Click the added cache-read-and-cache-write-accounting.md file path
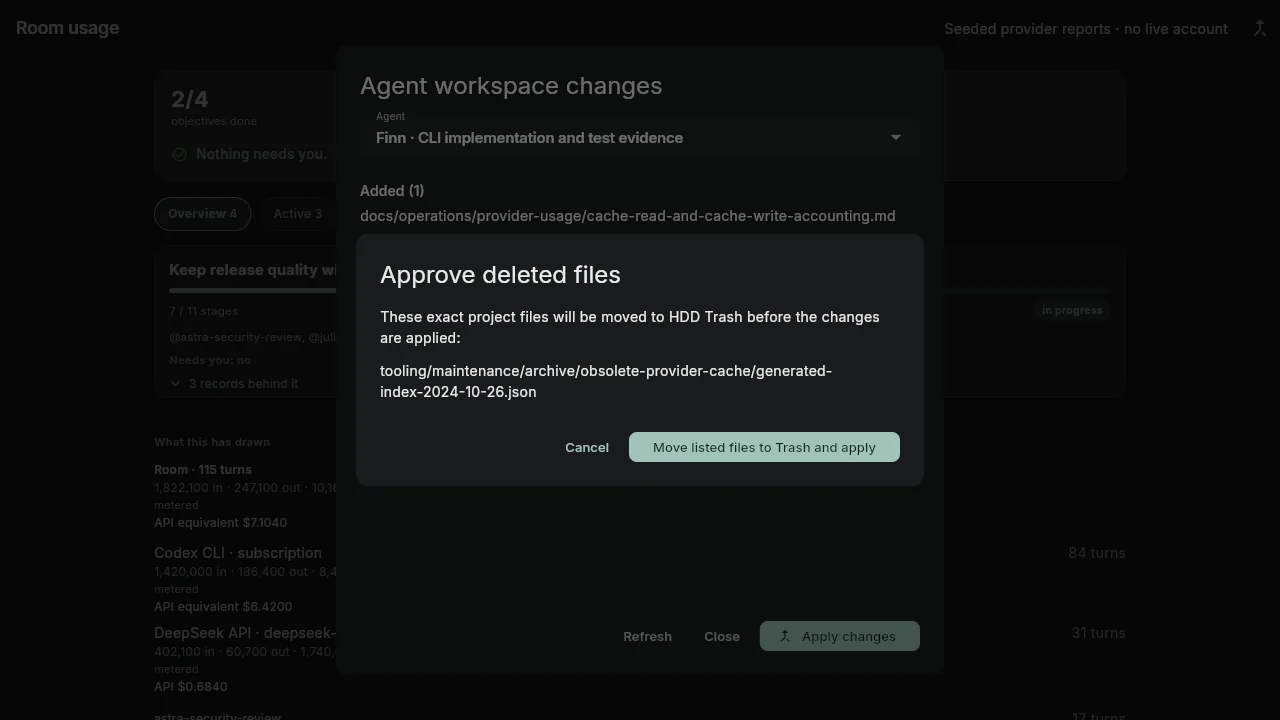Viewport: 1280px width, 720px height. pyautogui.click(x=628, y=216)
